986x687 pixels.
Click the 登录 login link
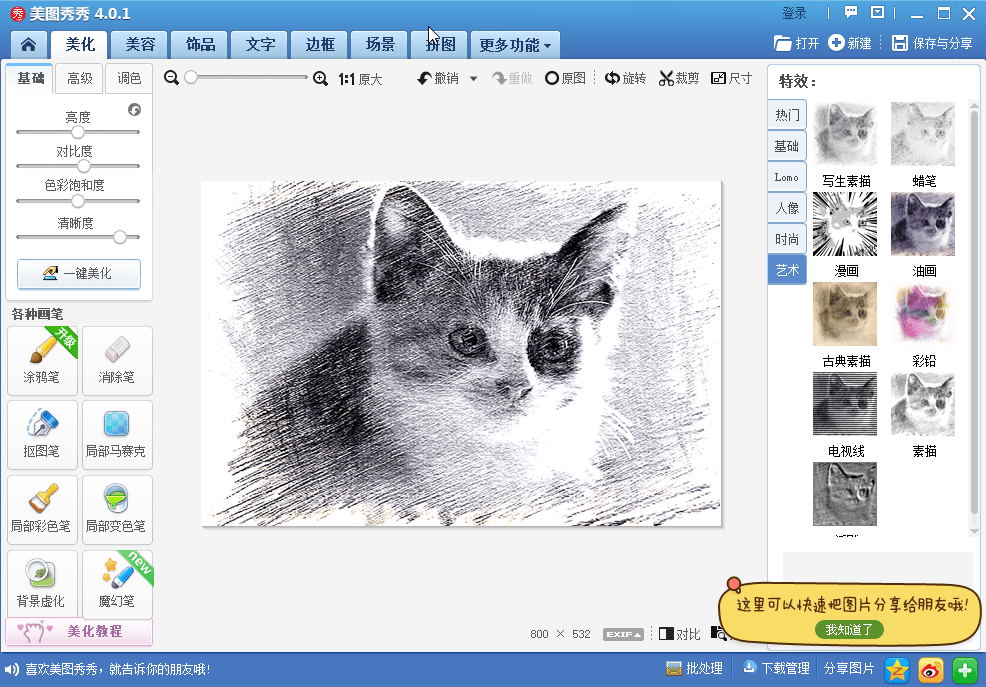click(x=794, y=13)
